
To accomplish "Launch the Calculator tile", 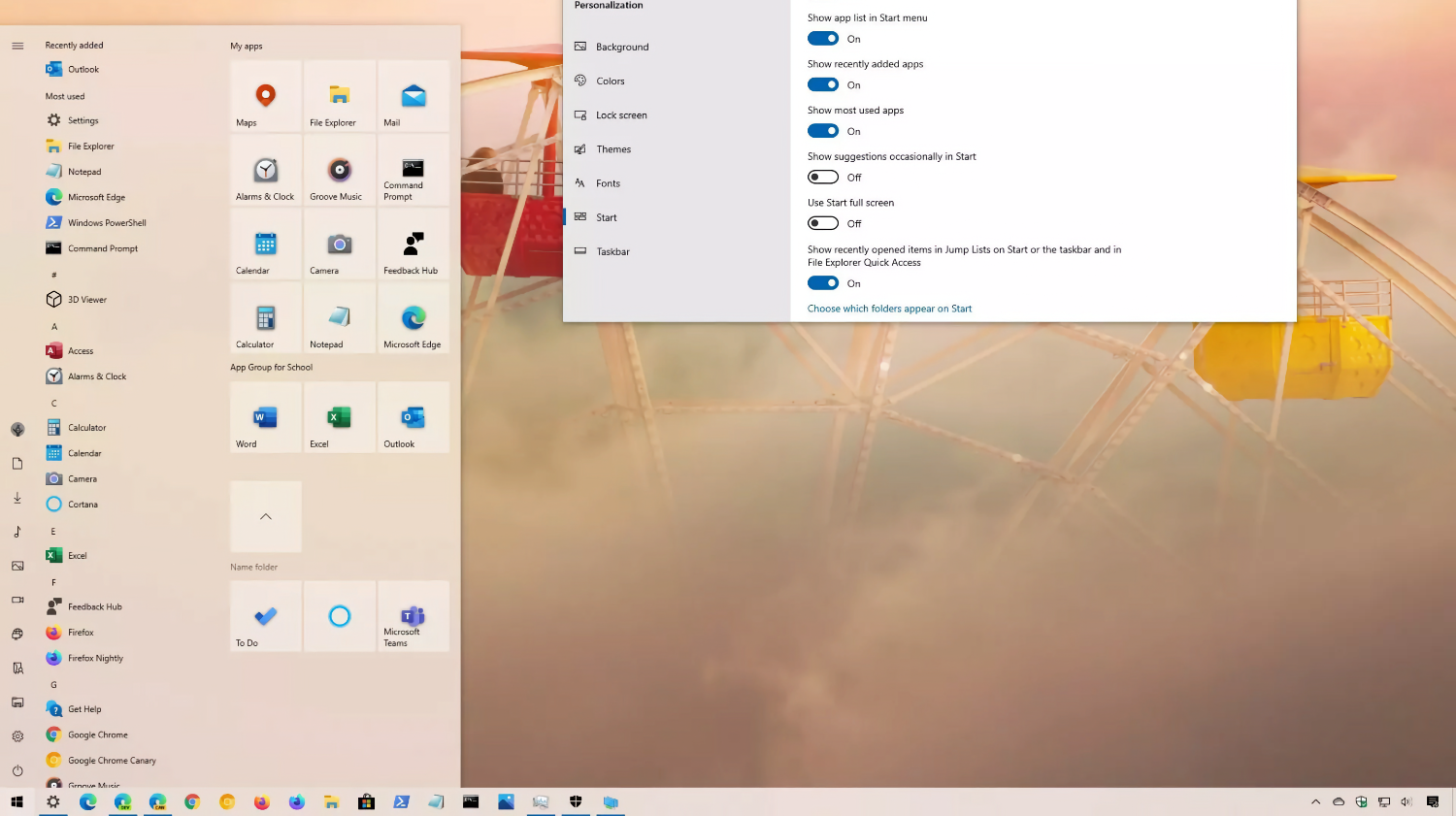I will (x=265, y=318).
